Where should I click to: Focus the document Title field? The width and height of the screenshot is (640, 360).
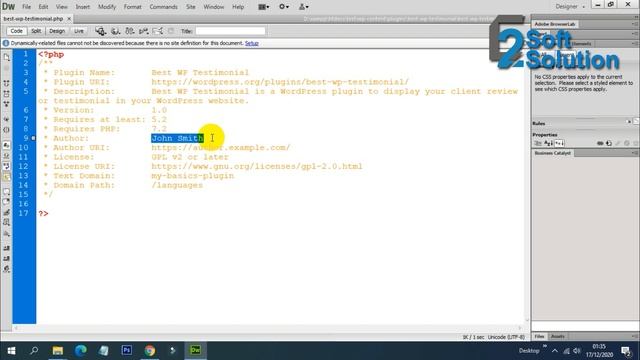pos(230,31)
